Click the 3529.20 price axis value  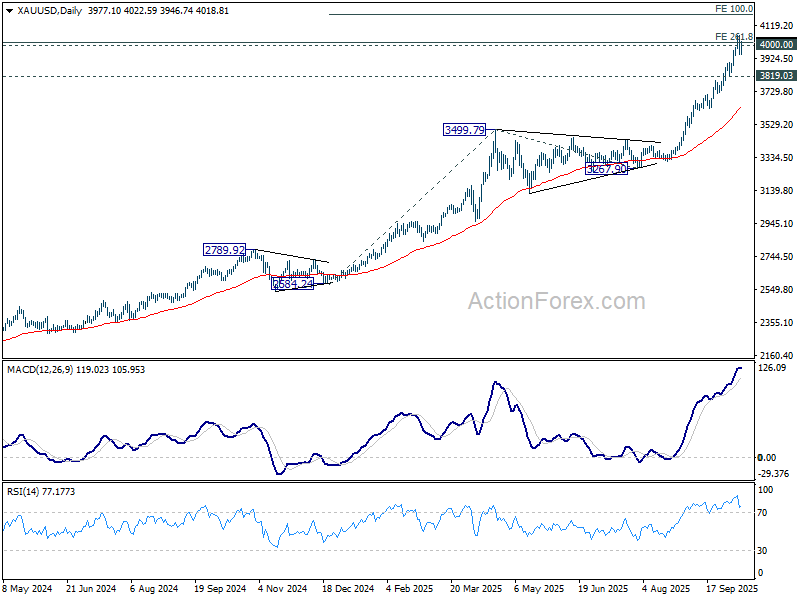[776, 125]
